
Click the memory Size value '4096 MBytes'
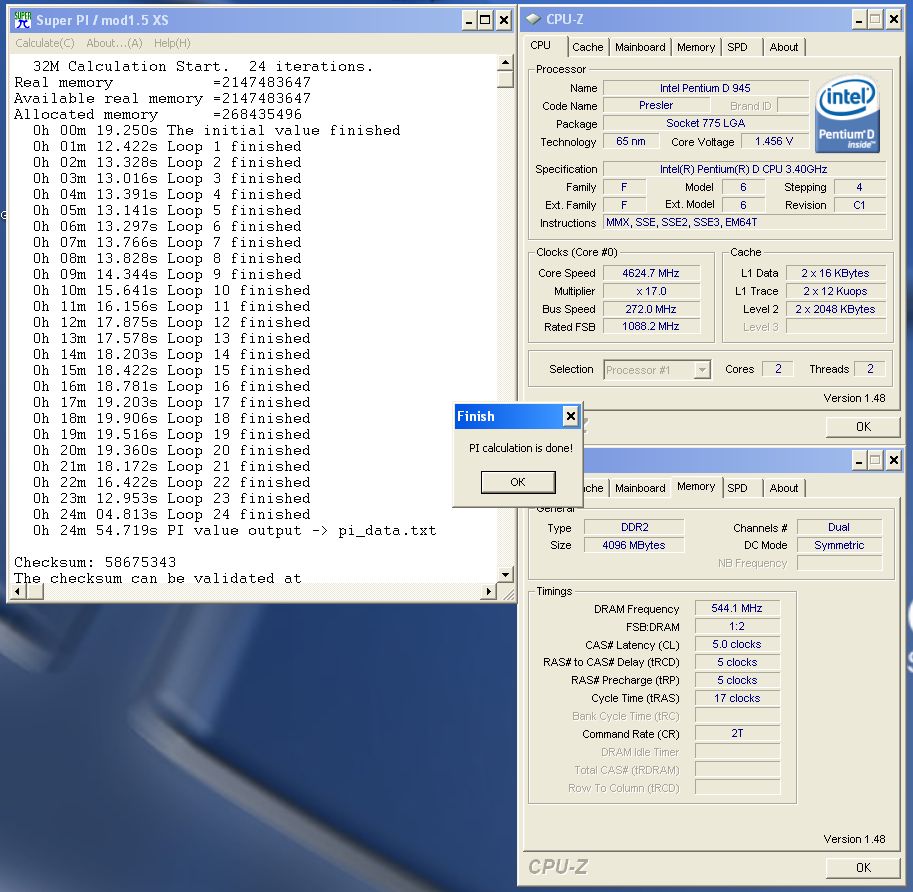634,545
